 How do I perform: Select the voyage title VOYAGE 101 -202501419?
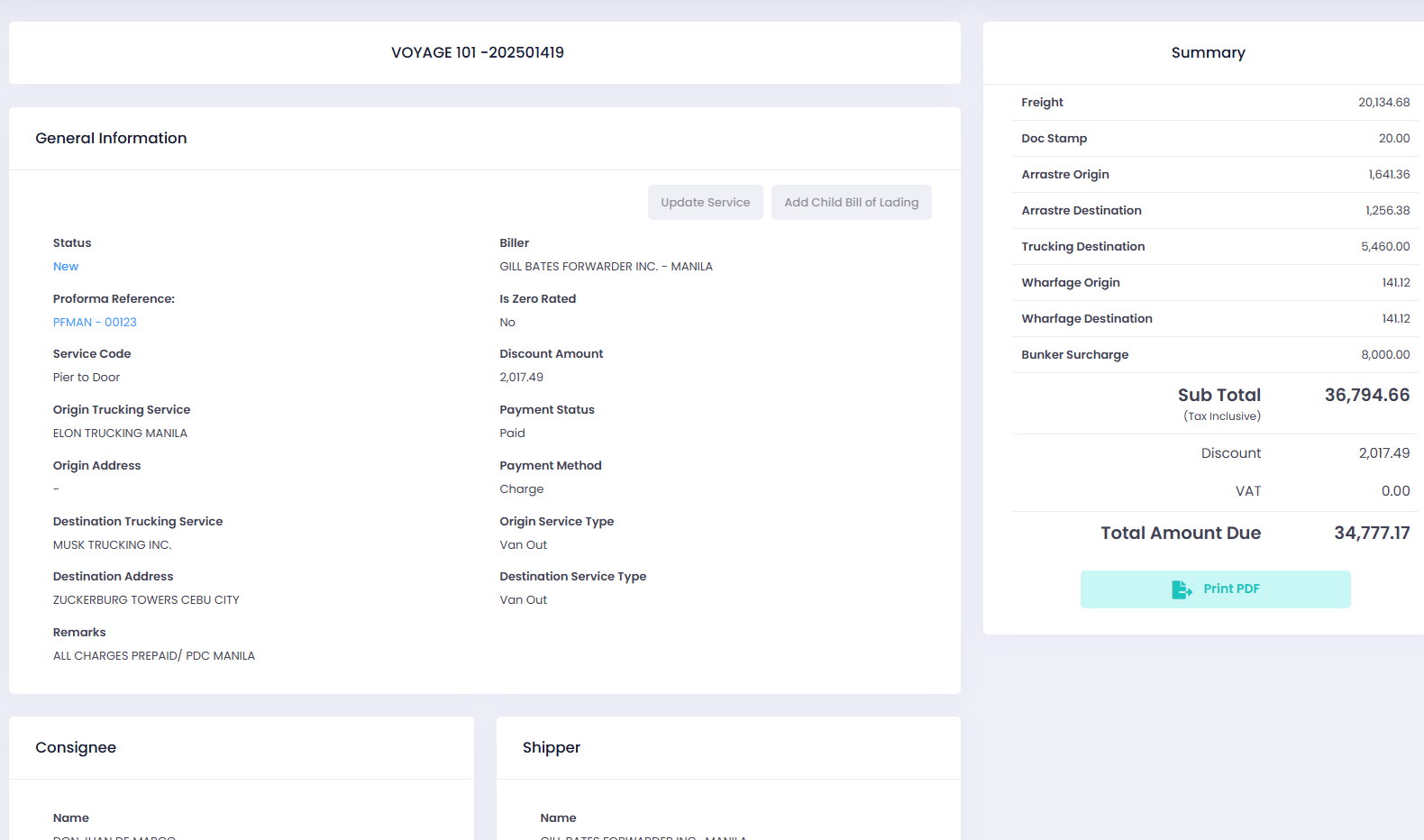pyautogui.click(x=478, y=52)
